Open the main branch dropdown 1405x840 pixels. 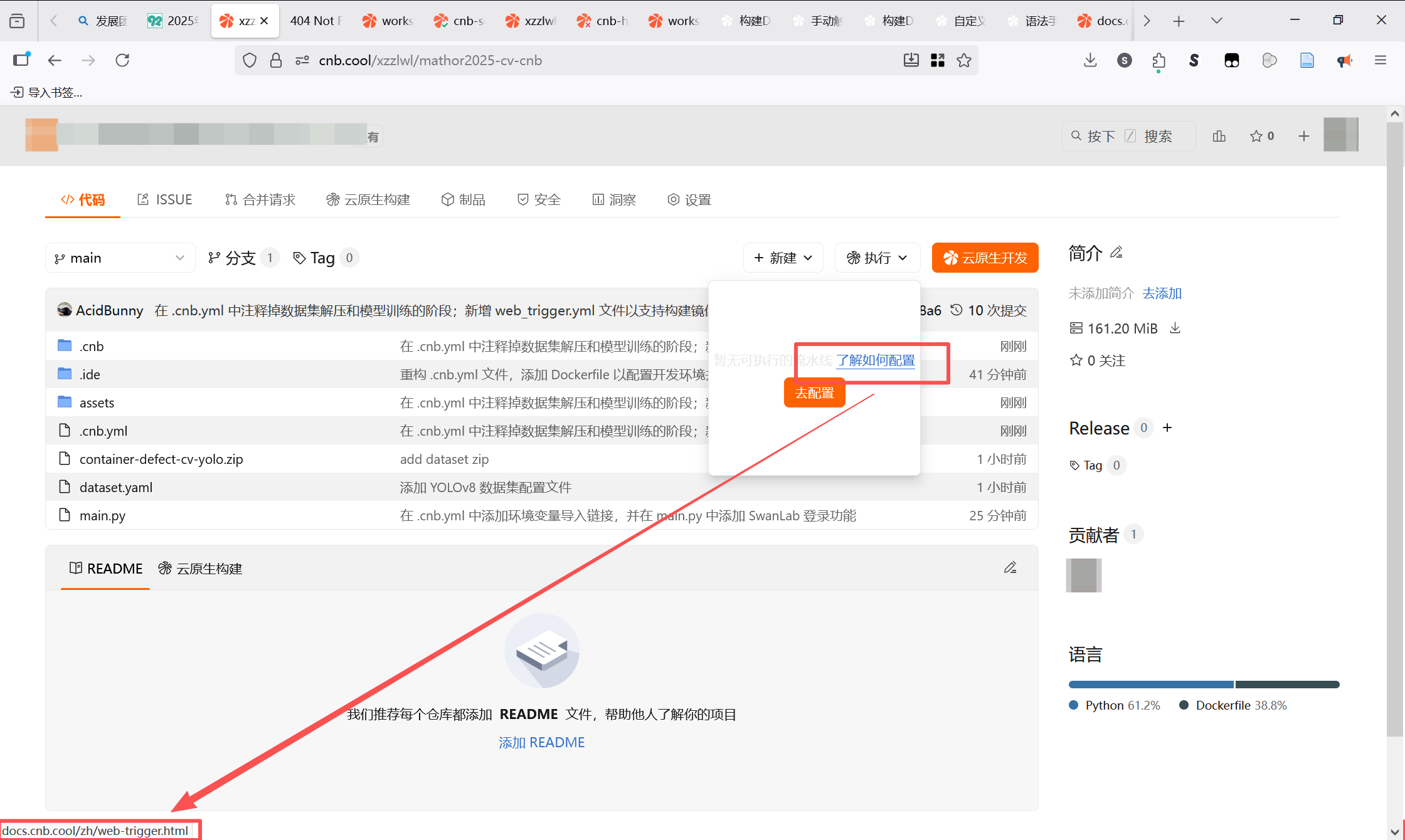(119, 258)
